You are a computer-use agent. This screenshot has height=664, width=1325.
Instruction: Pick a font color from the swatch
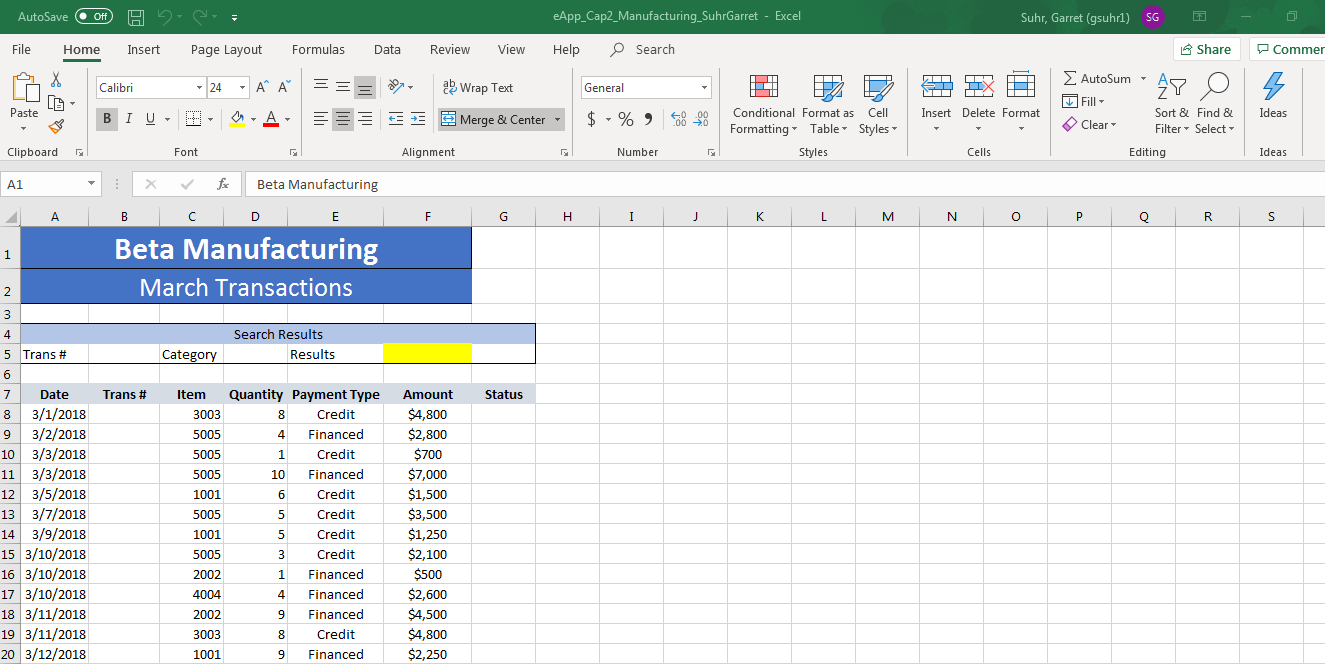point(271,118)
